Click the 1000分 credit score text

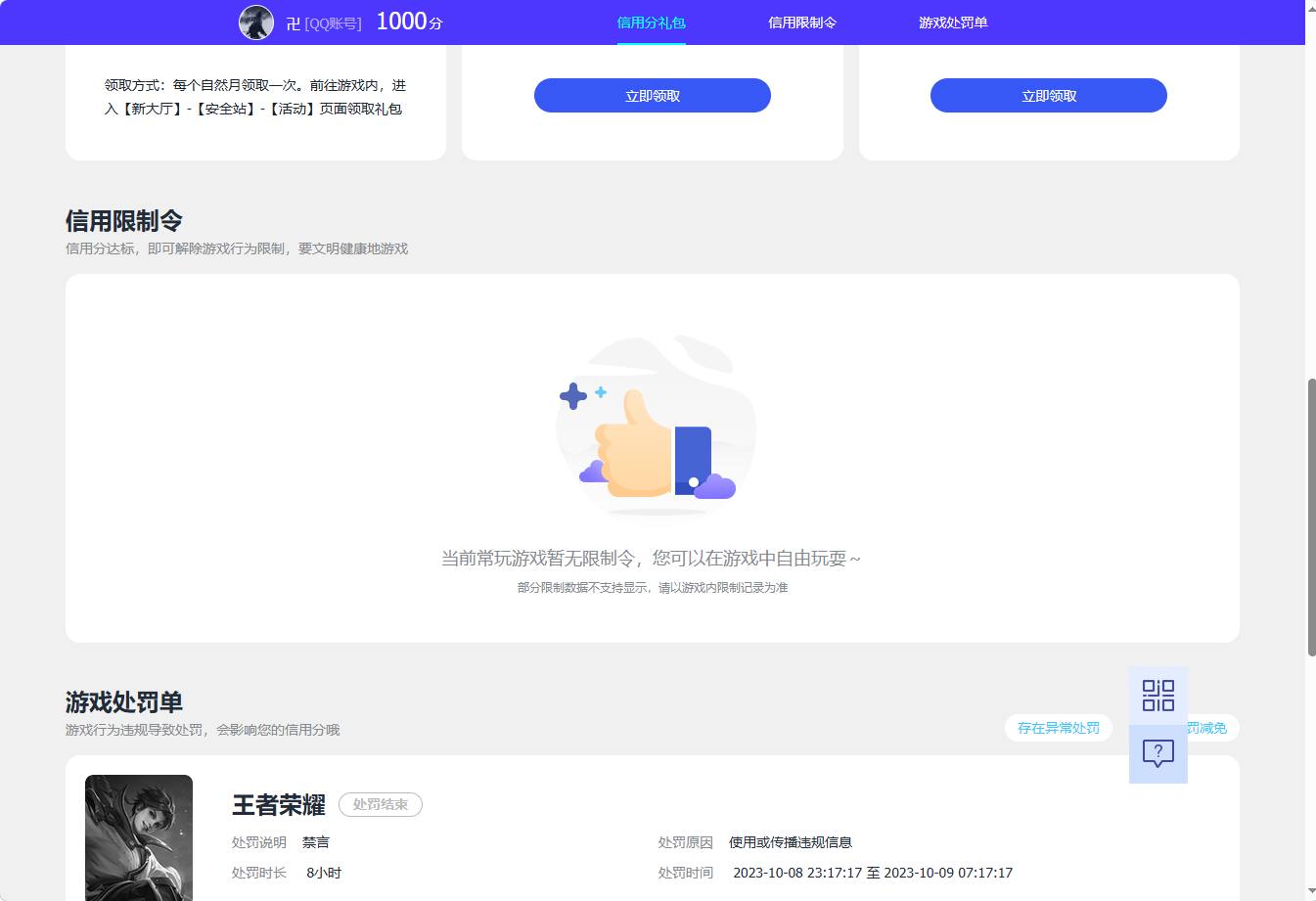click(x=409, y=22)
